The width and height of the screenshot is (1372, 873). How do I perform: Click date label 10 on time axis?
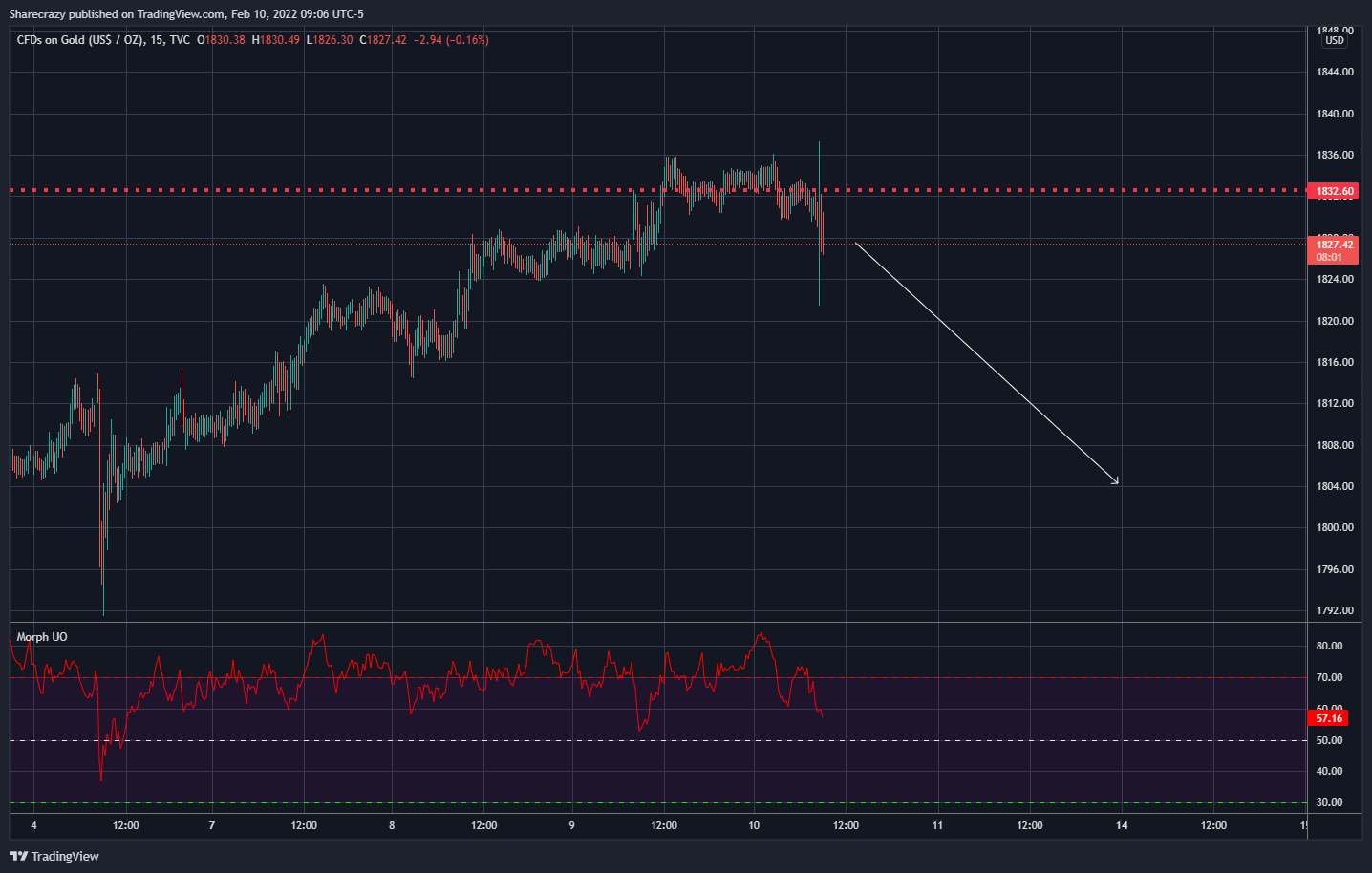[x=754, y=825]
